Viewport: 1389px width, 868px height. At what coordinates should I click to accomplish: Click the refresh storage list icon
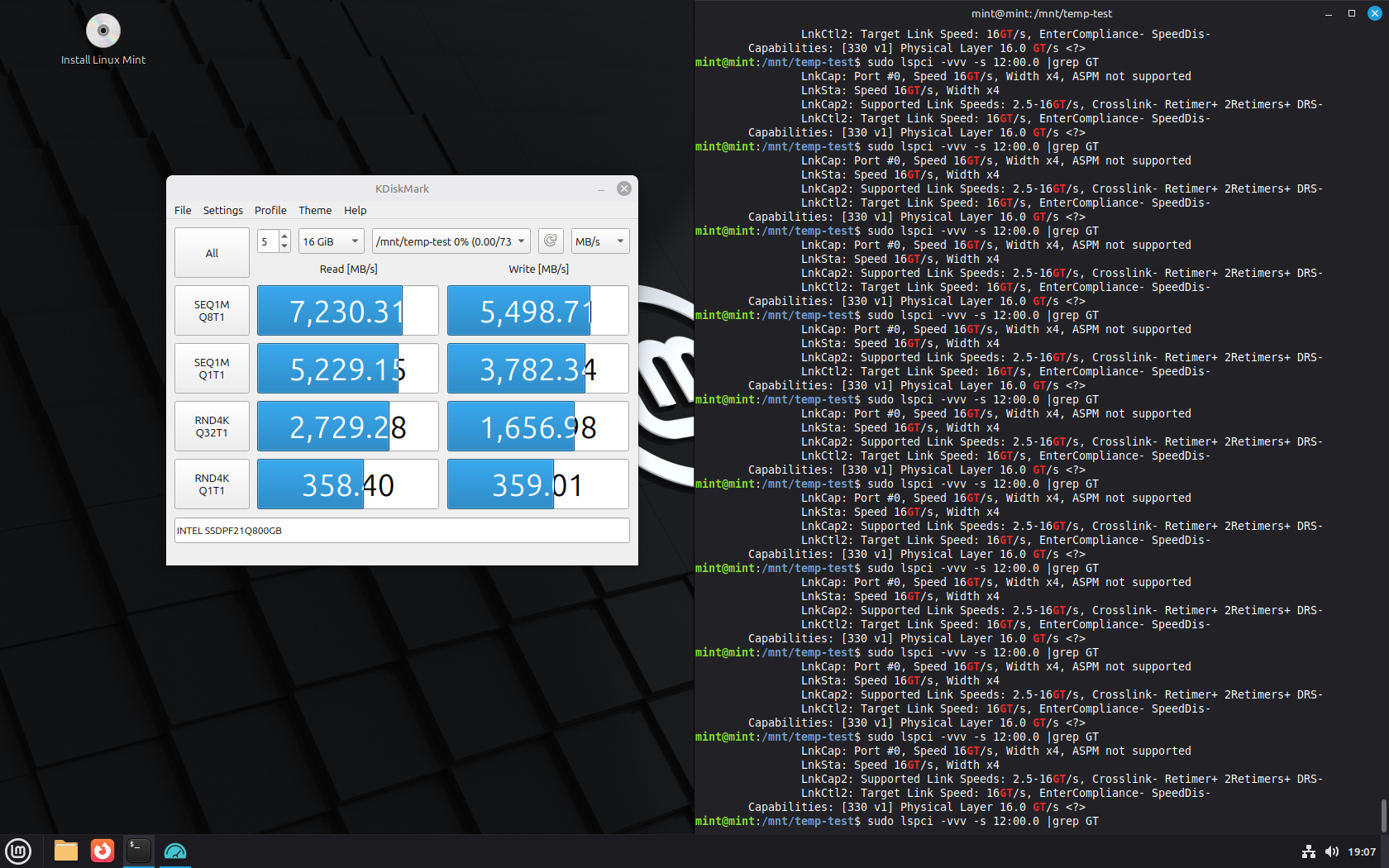(551, 241)
